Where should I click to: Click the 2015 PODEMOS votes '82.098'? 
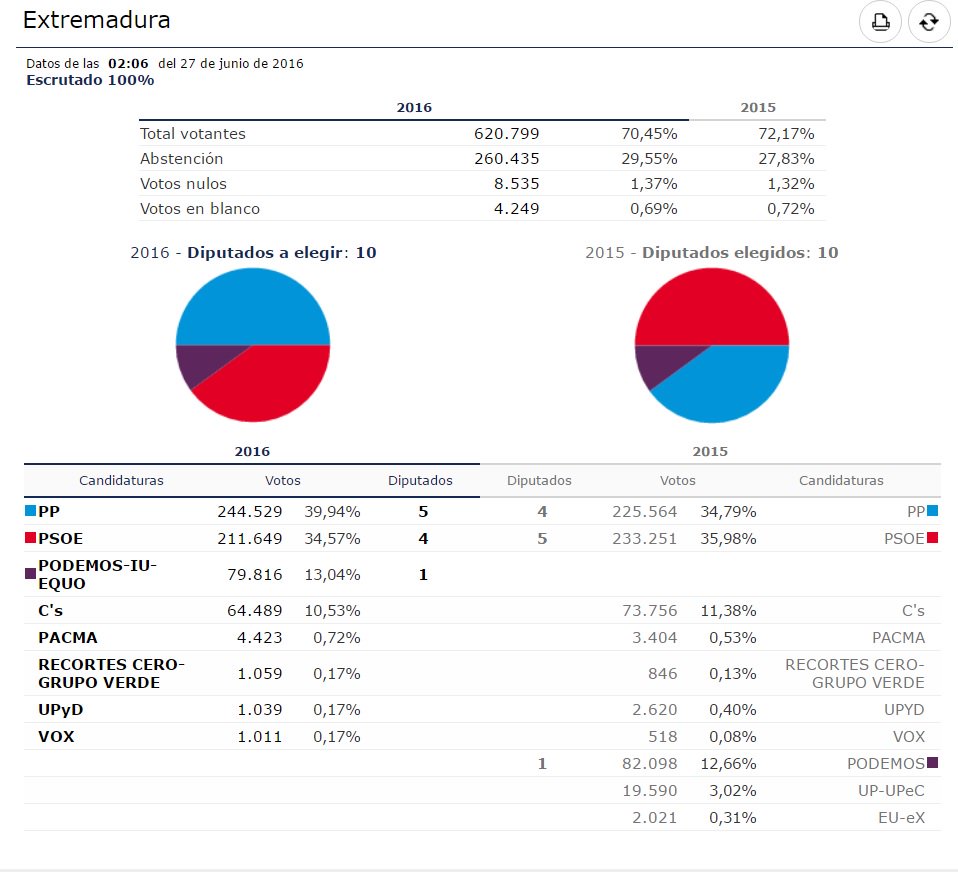(x=649, y=763)
